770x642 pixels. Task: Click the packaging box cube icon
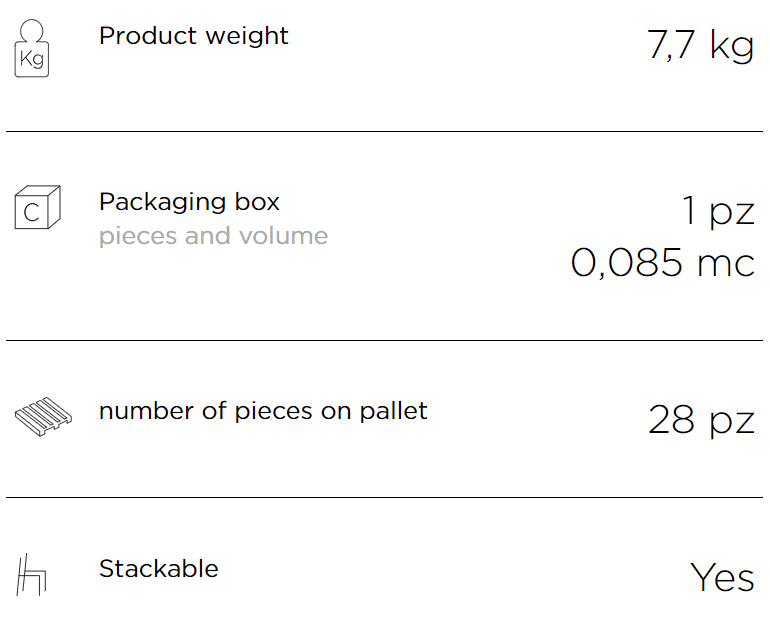click(x=38, y=207)
